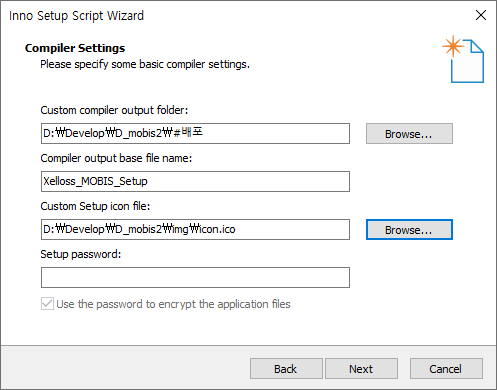Viewport: 497px width, 390px height.
Task: Select the icon.ico path input field
Action: (195, 229)
